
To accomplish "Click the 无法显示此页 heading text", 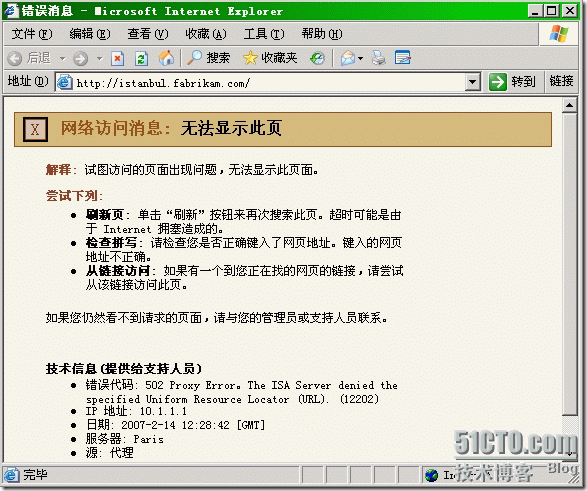I will 231,128.
